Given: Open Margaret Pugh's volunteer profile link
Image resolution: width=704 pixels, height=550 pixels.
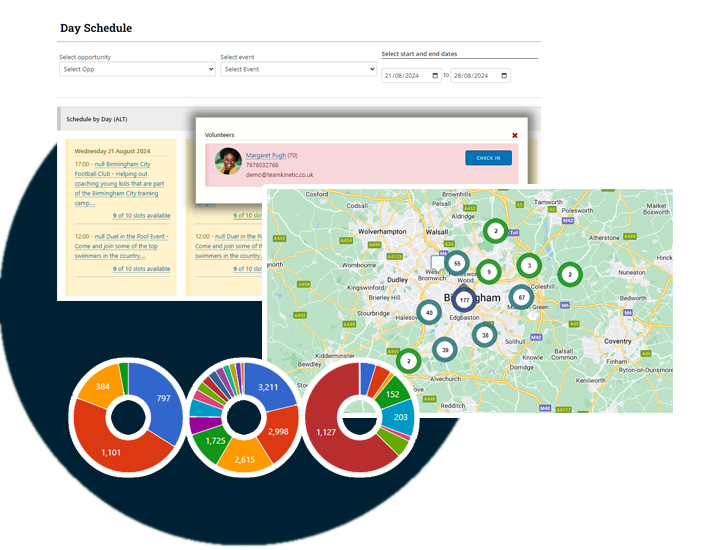Looking at the screenshot, I should coord(266,155).
